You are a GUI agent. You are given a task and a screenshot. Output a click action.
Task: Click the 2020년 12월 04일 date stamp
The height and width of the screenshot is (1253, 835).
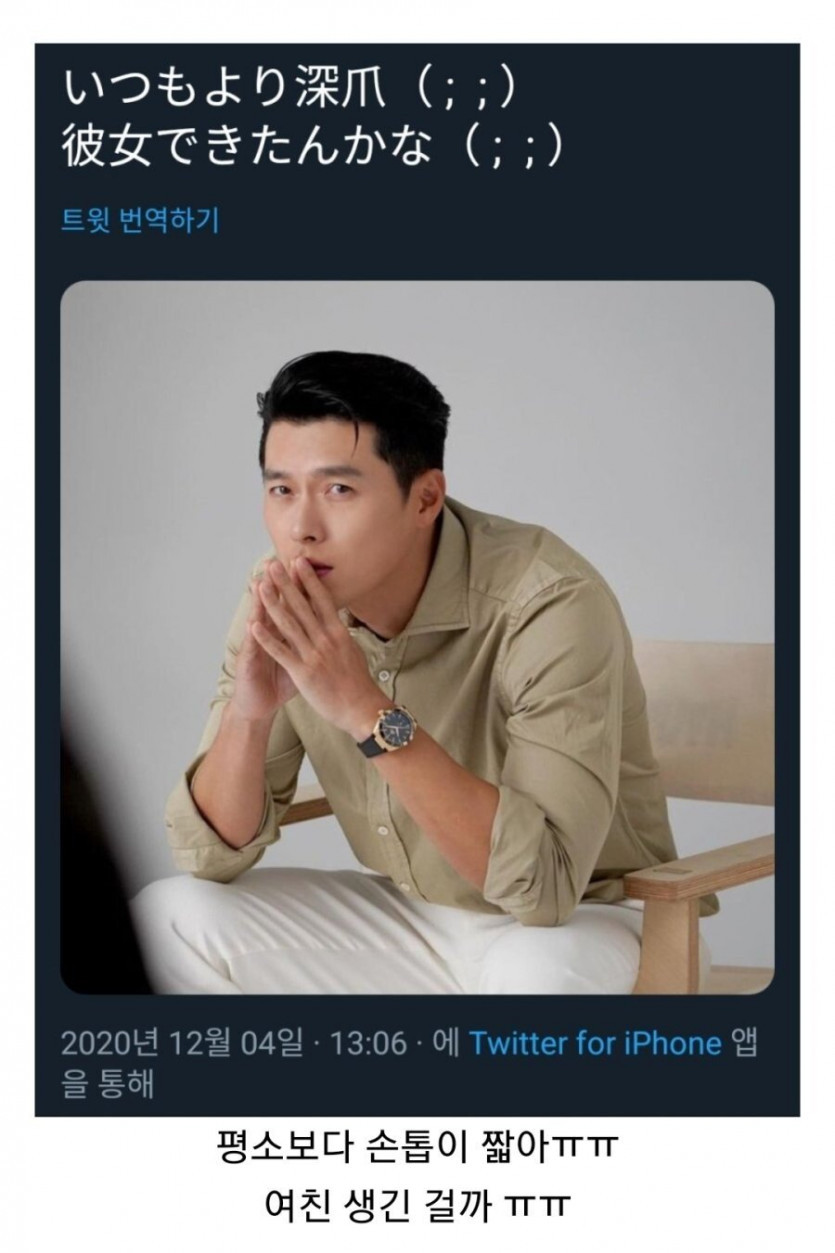[x=181, y=1044]
